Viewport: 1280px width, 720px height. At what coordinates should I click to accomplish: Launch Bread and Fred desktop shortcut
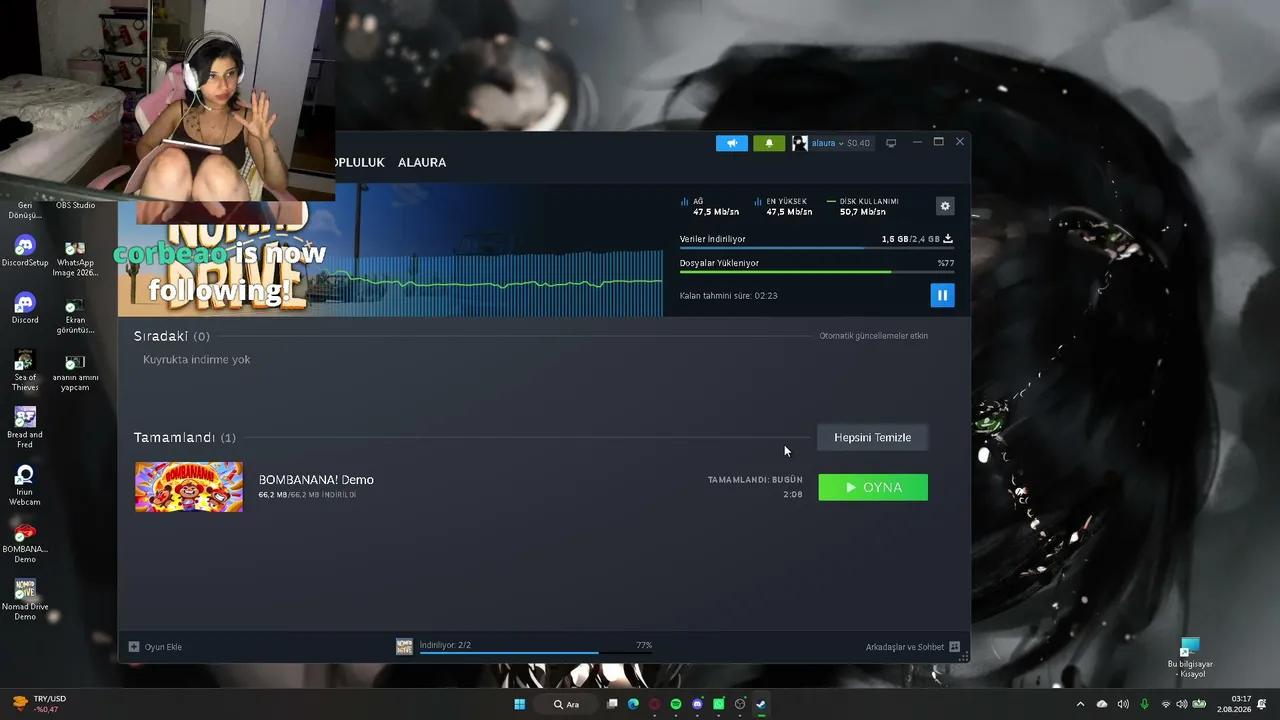[25, 428]
